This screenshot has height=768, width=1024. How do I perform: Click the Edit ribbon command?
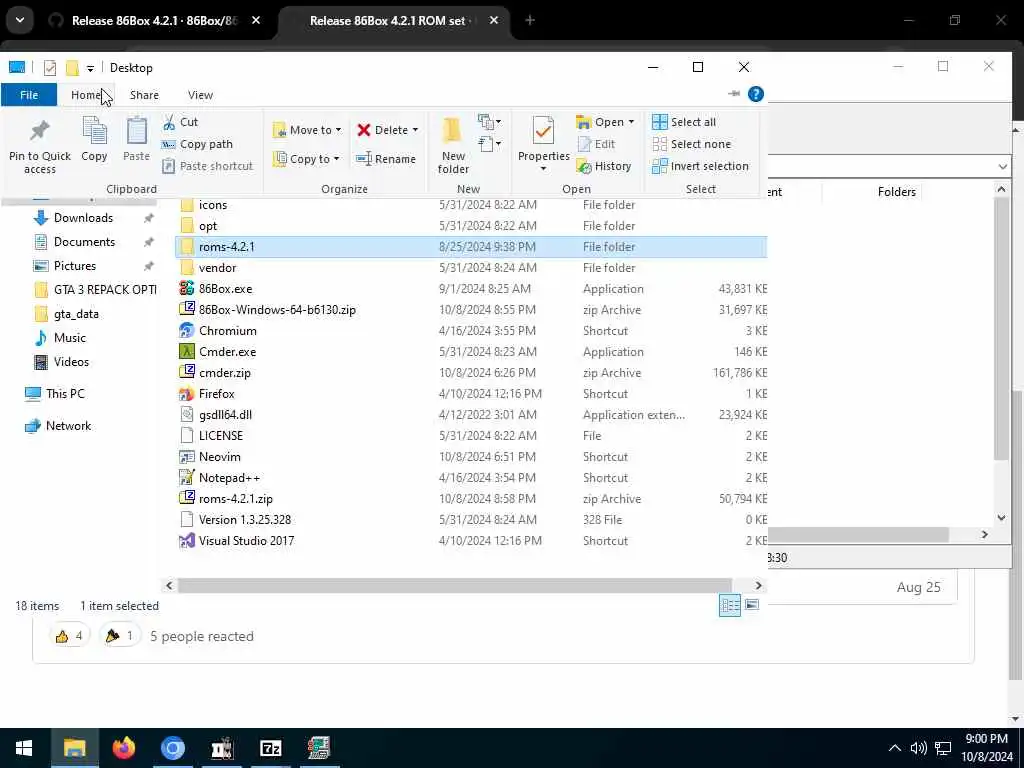pos(597,144)
